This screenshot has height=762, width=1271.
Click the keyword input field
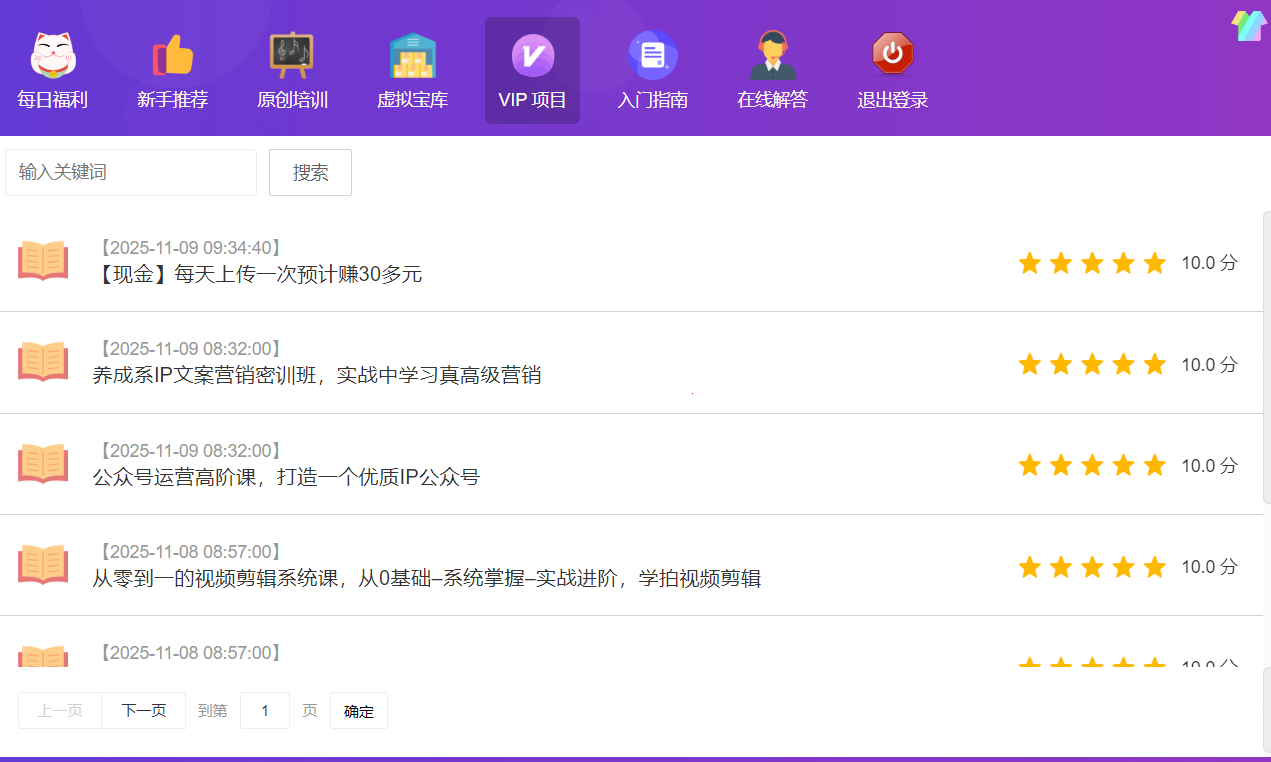click(x=130, y=172)
